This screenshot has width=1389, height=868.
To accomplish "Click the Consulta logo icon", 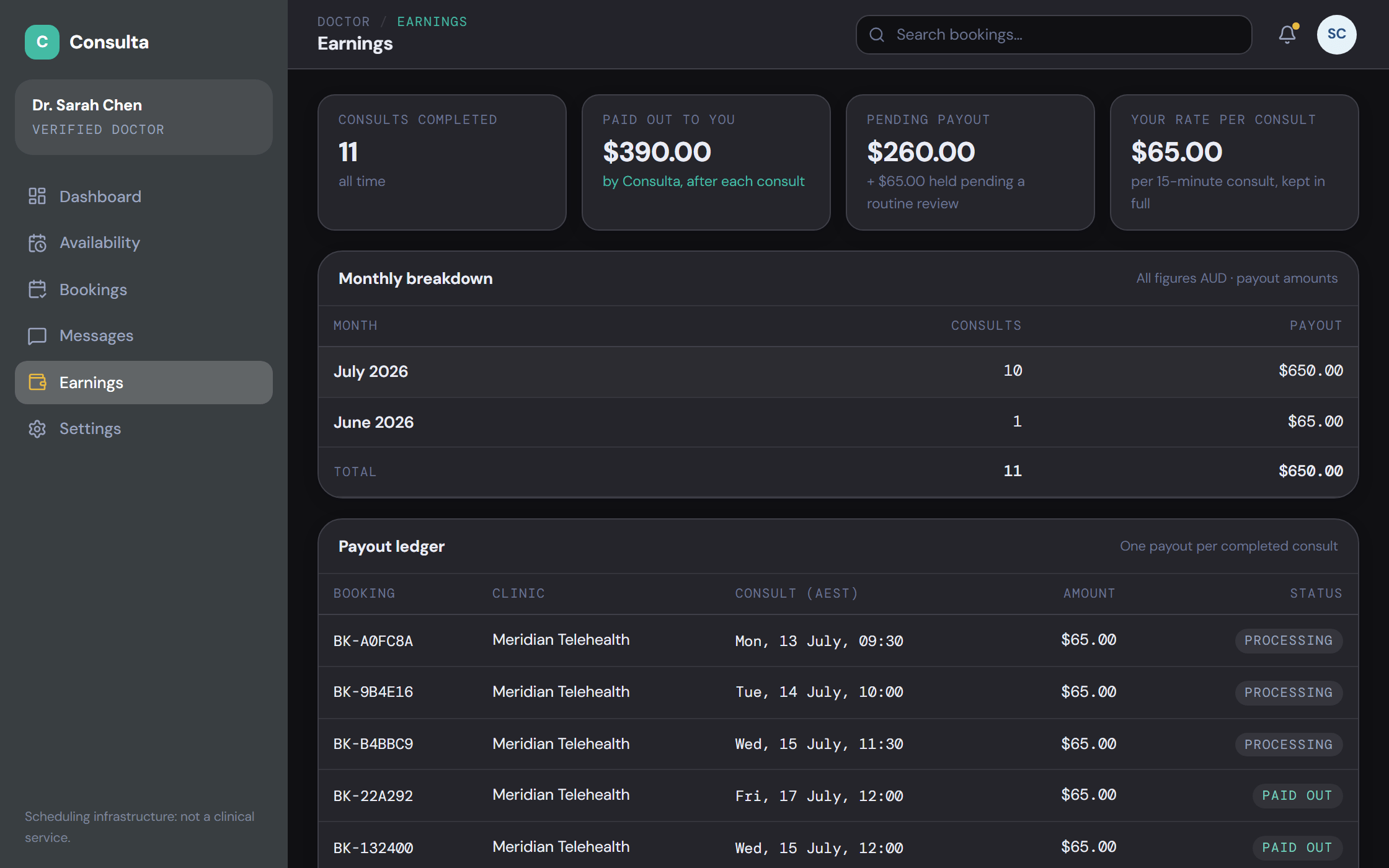I will click(42, 42).
